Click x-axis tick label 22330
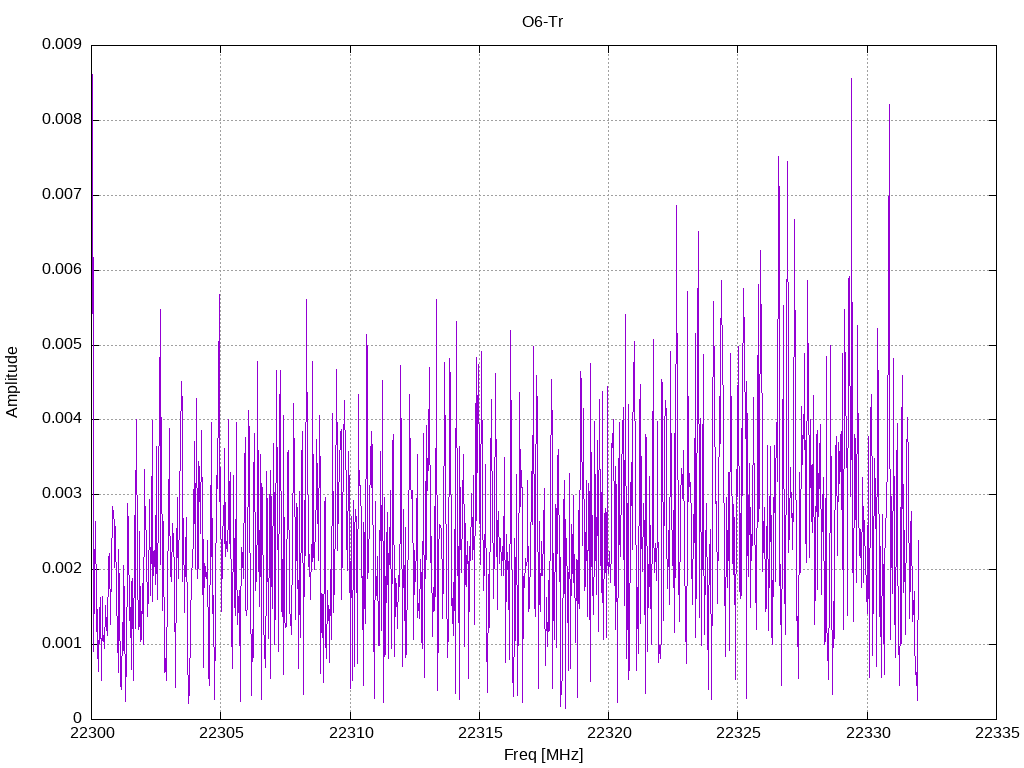This screenshot has height=768, width=1024. (868, 733)
